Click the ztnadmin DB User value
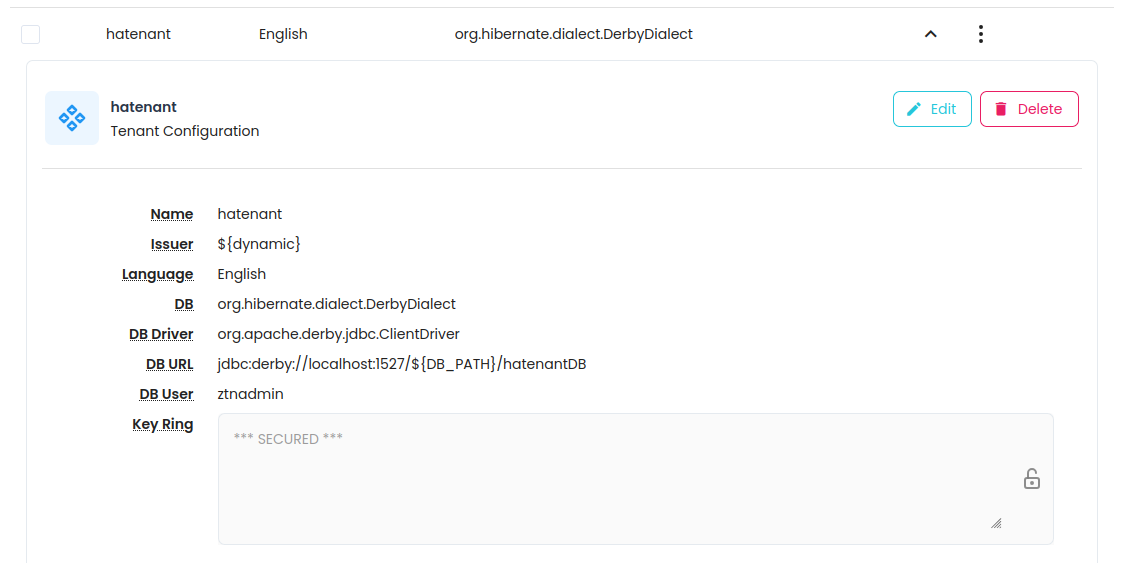The height and width of the screenshot is (563, 1122). pyautogui.click(x=250, y=394)
